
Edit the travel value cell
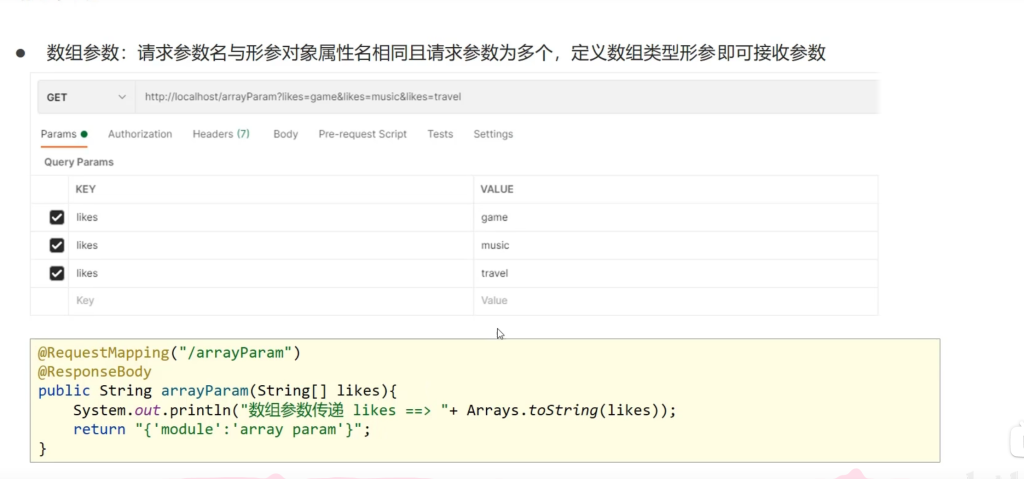coord(495,273)
